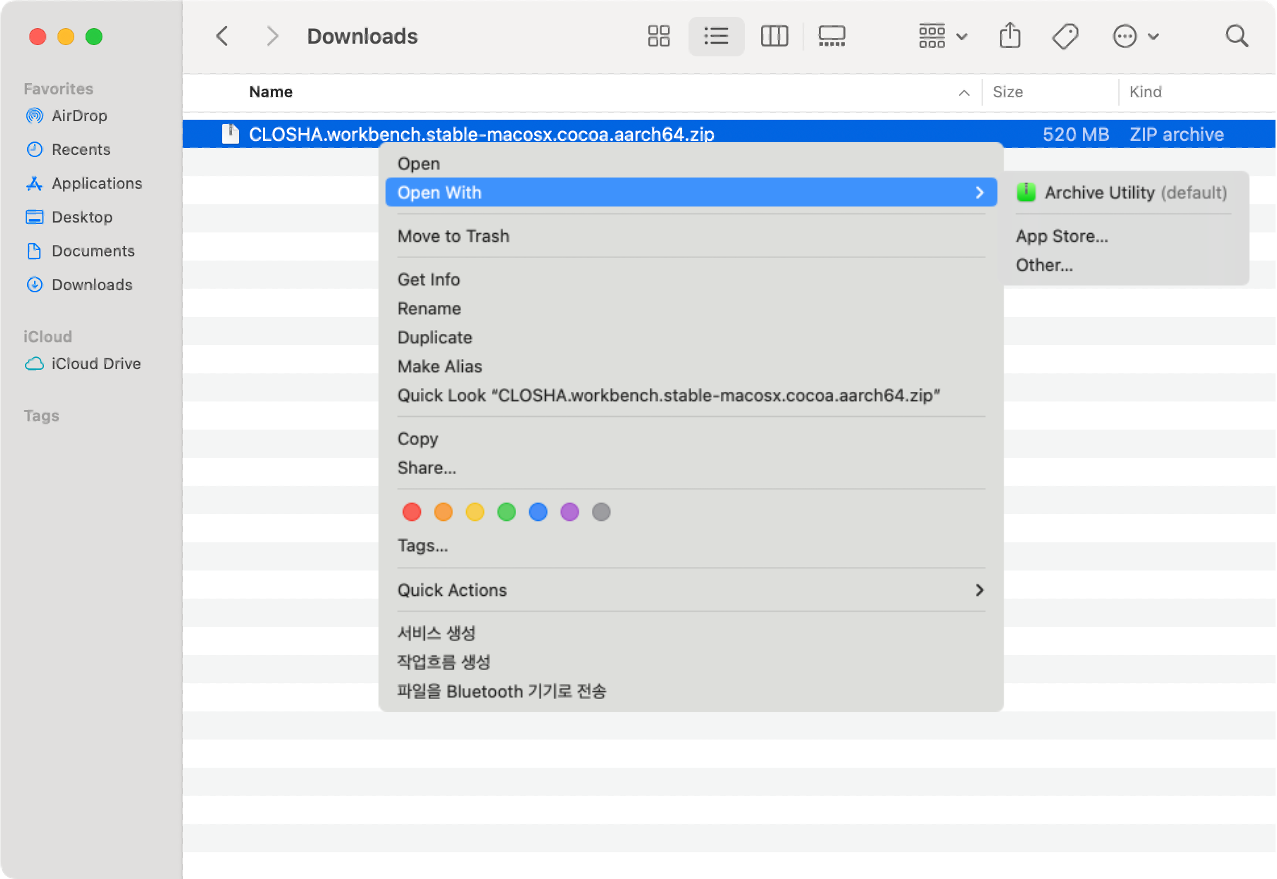1277x879 pixels.
Task: Apply the yellow tag color
Action: [x=475, y=512]
